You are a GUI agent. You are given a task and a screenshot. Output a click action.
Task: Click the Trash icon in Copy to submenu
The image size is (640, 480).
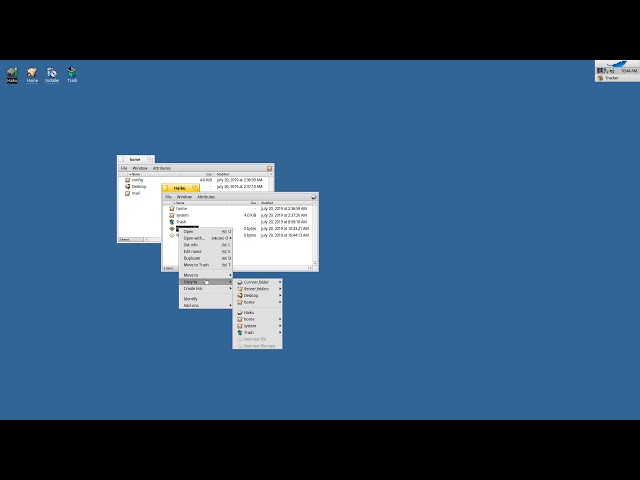(x=240, y=333)
